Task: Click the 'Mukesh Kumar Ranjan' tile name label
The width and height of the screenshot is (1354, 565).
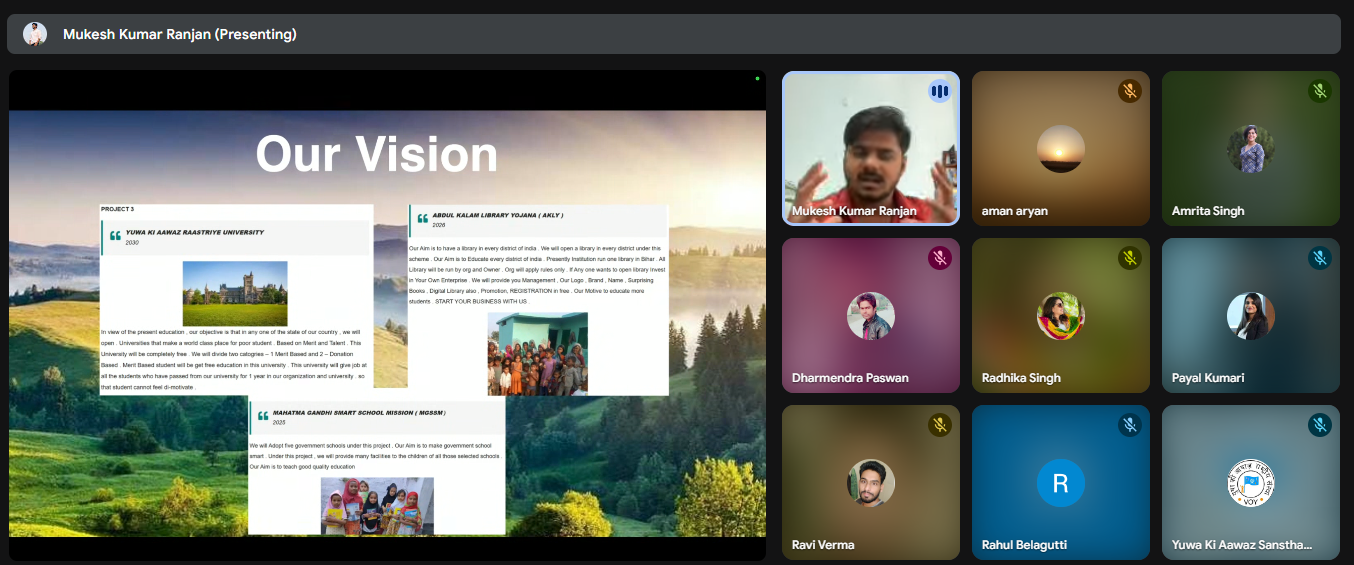Action: [x=854, y=211]
